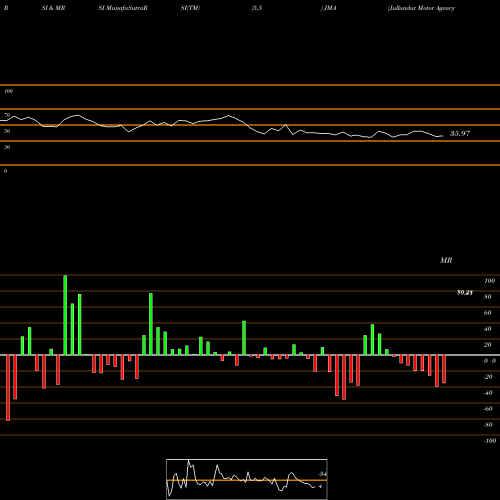Click the last red bar on the right of the MR chart
This screenshot has width=500, height=500.
tap(444, 369)
